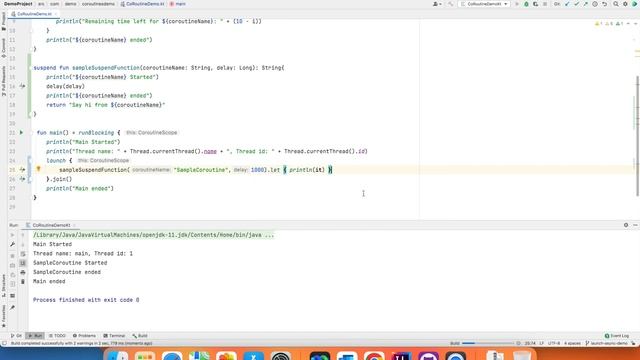Open the Favorites tool window from the left stripe
This screenshot has width=640, height=360.
coord(4,317)
